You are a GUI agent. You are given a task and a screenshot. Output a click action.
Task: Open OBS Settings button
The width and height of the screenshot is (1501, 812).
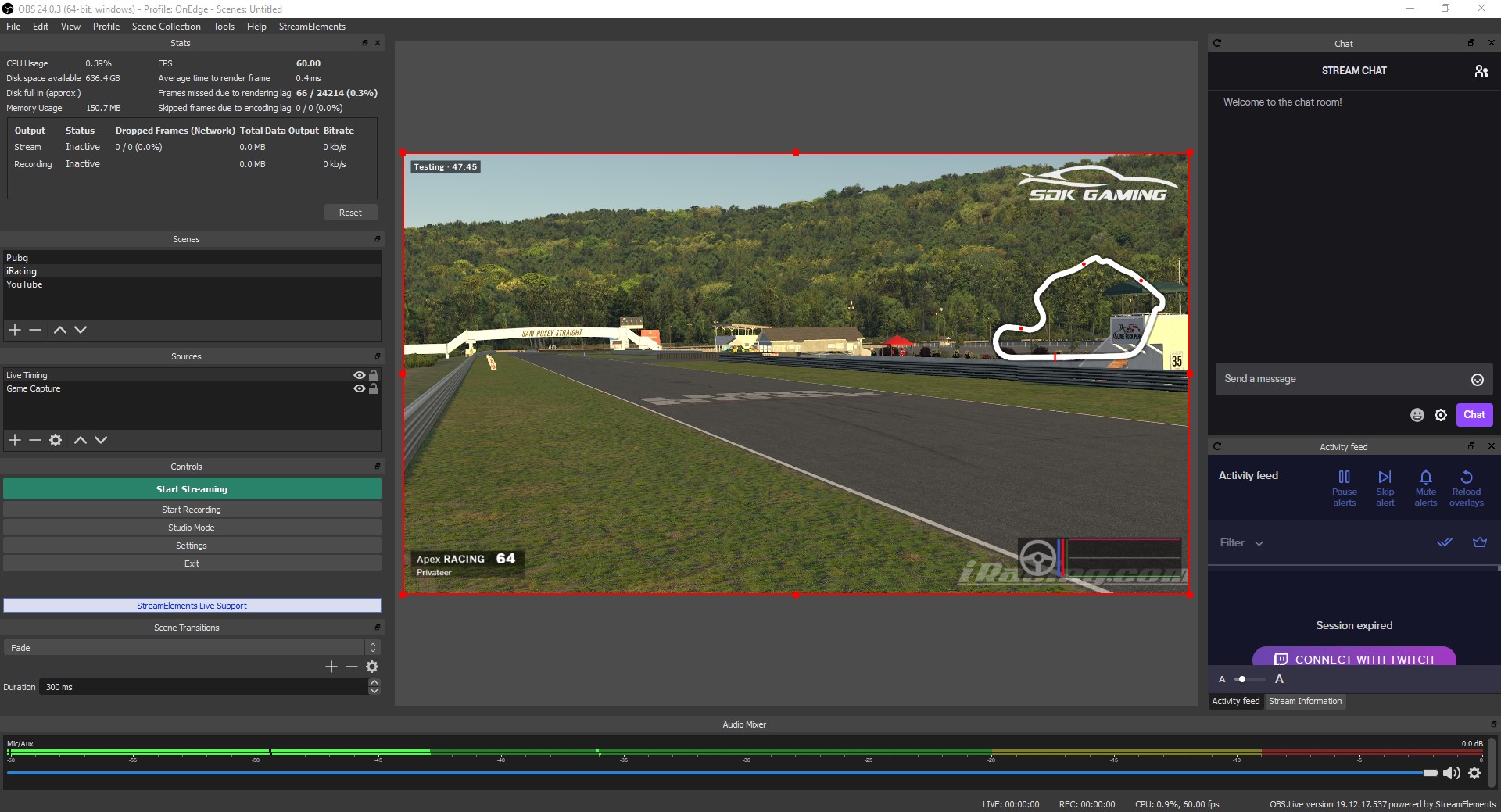pyautogui.click(x=192, y=546)
